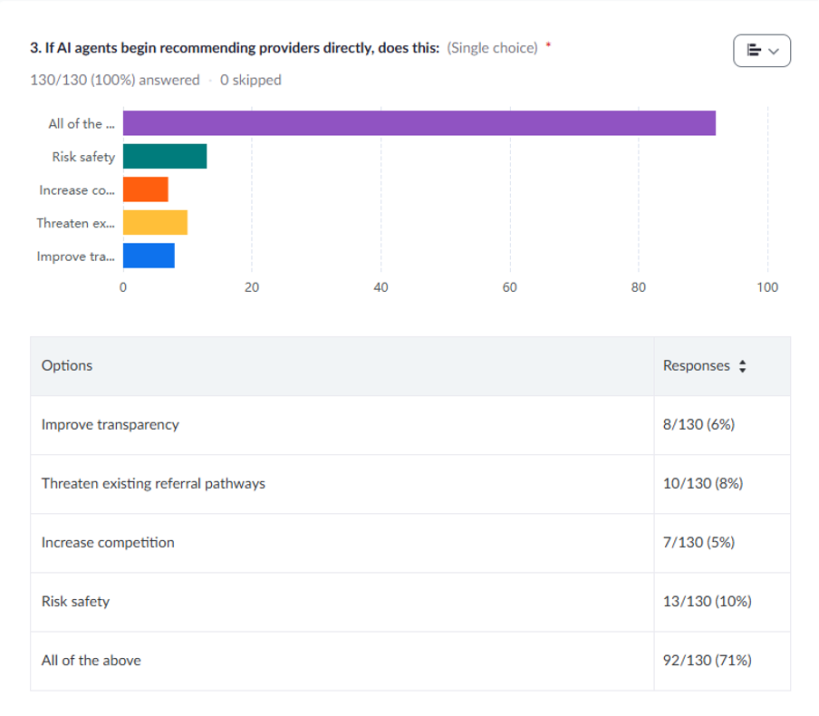
Task: Select the yellow Threaten existing referral bar
Action: tap(155, 222)
